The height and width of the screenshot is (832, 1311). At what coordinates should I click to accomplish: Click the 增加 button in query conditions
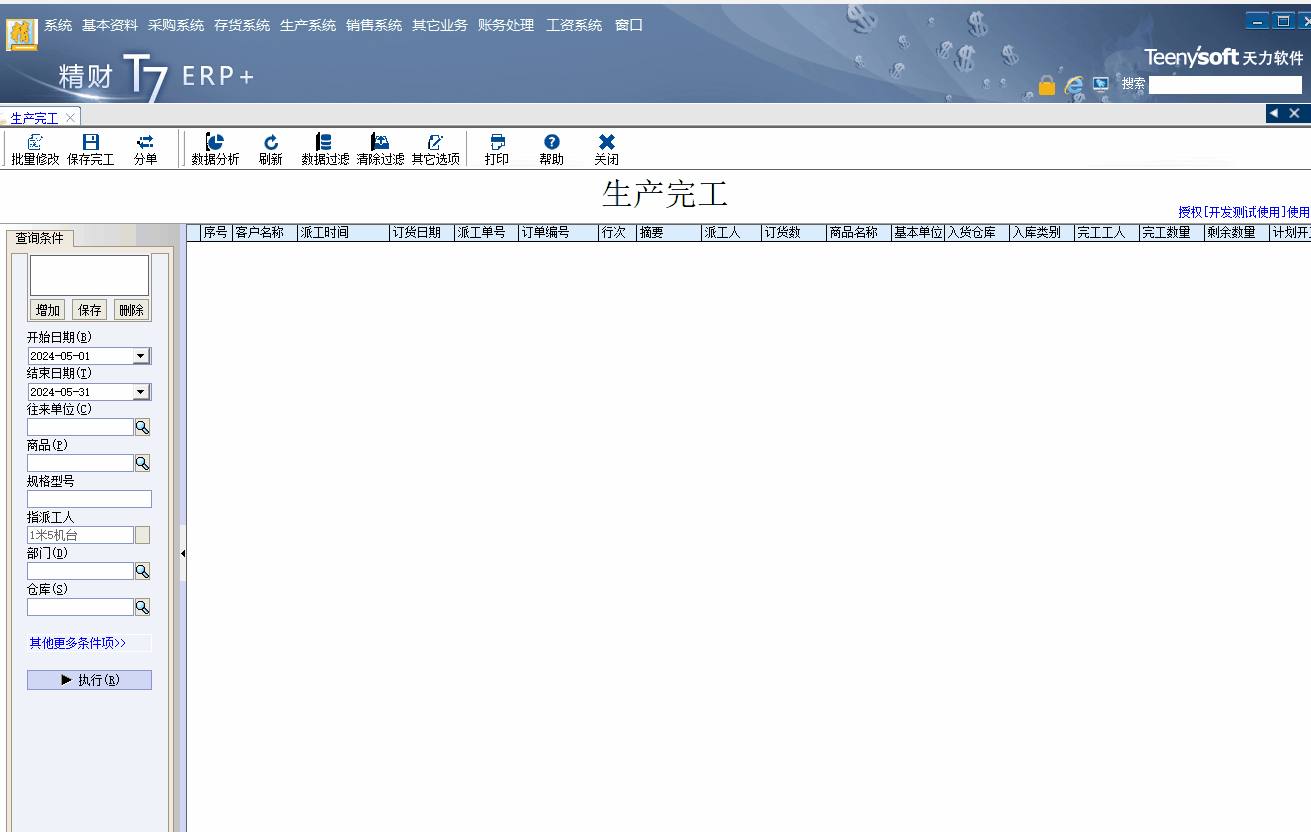(x=48, y=310)
